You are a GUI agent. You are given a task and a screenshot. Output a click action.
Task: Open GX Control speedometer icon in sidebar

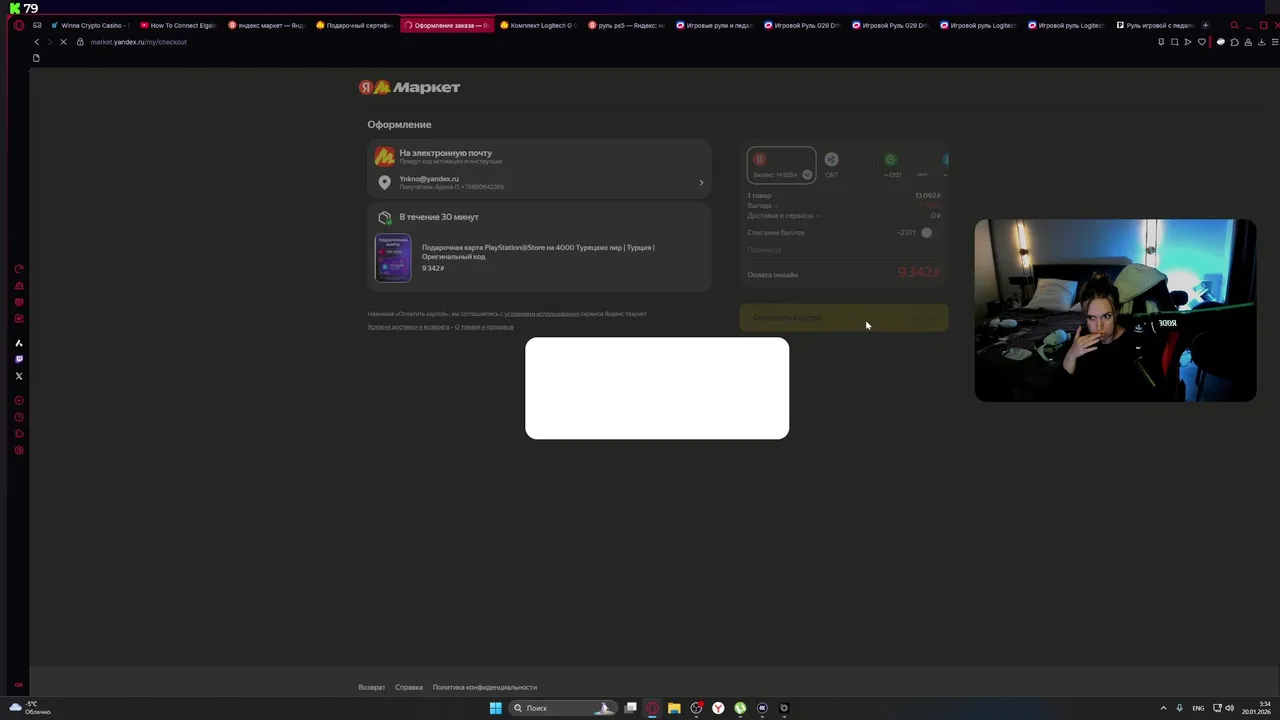click(x=19, y=269)
